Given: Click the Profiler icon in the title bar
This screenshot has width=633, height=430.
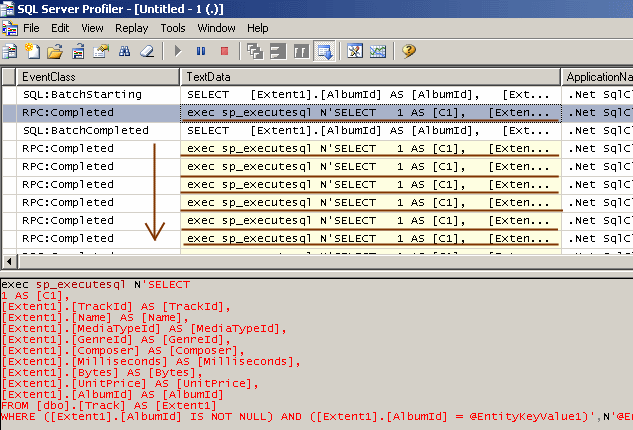Looking at the screenshot, I should [x=7, y=8].
